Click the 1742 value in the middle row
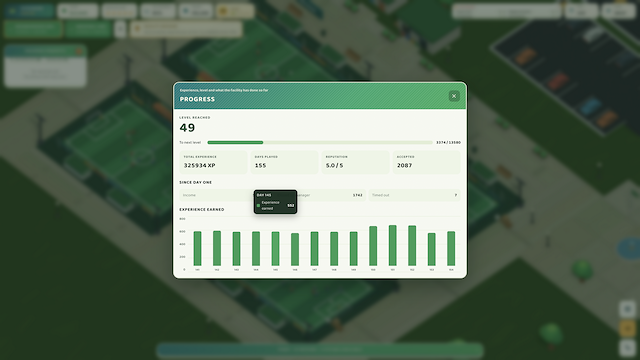 pyautogui.click(x=358, y=195)
